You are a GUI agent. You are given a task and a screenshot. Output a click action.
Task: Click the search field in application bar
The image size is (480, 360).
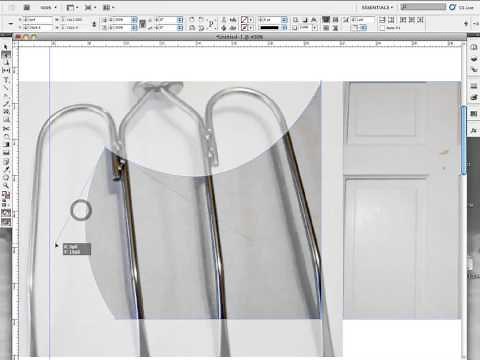pyautogui.click(x=423, y=7)
